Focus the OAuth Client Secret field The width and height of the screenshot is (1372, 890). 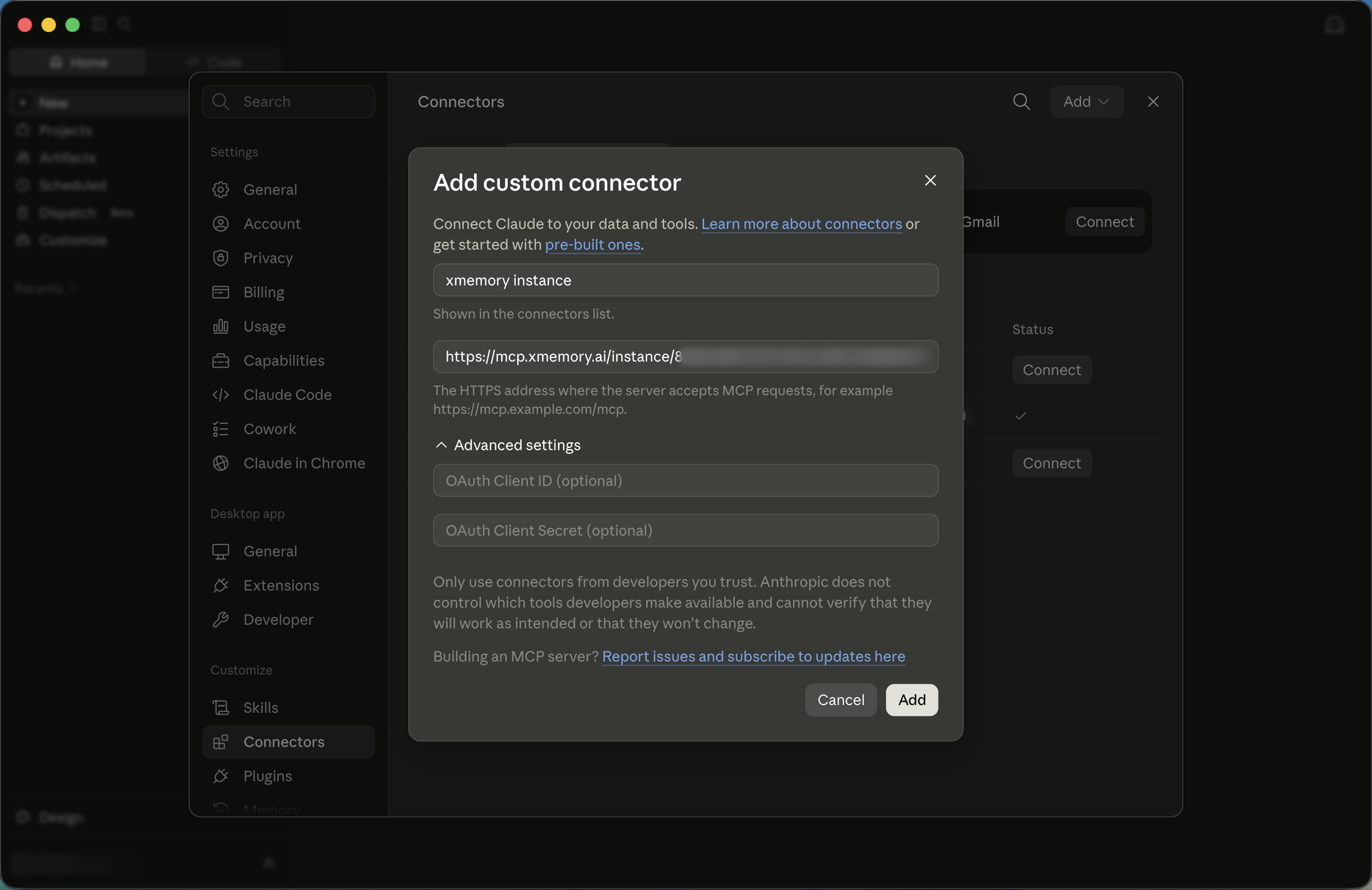pyautogui.click(x=685, y=530)
